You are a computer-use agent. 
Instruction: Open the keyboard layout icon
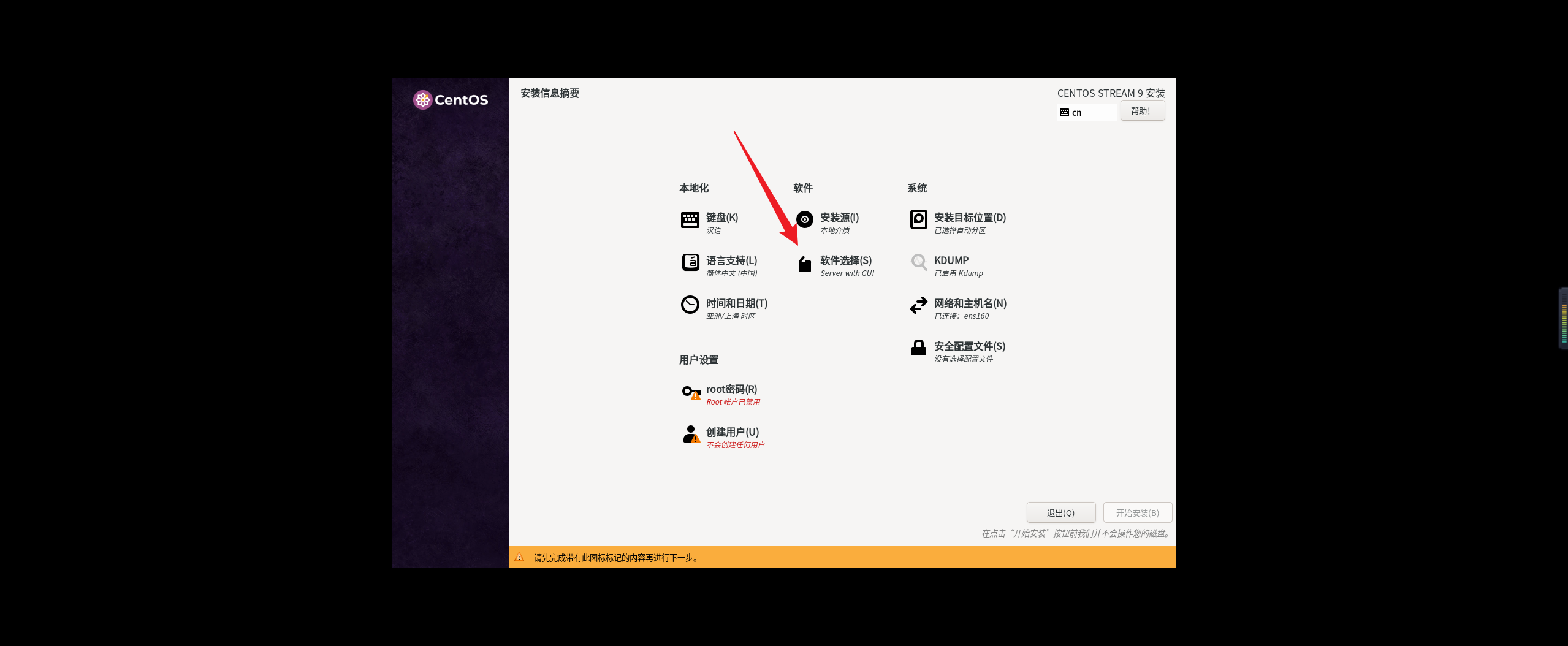(690, 220)
